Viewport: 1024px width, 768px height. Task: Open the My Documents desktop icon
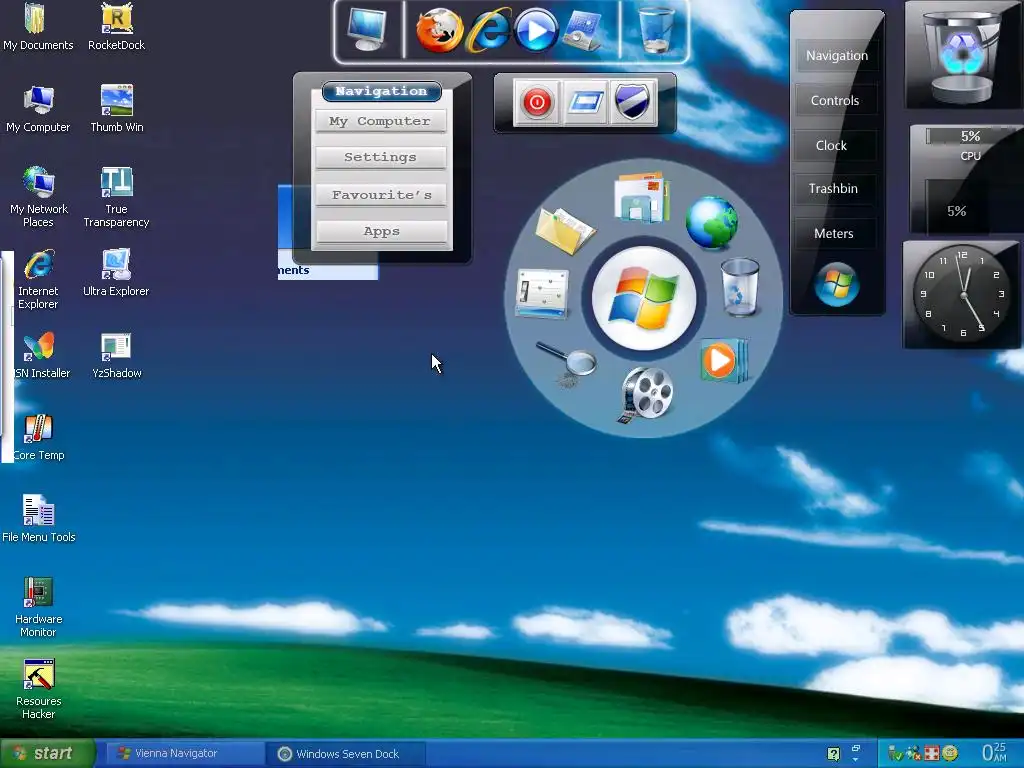coord(38,27)
